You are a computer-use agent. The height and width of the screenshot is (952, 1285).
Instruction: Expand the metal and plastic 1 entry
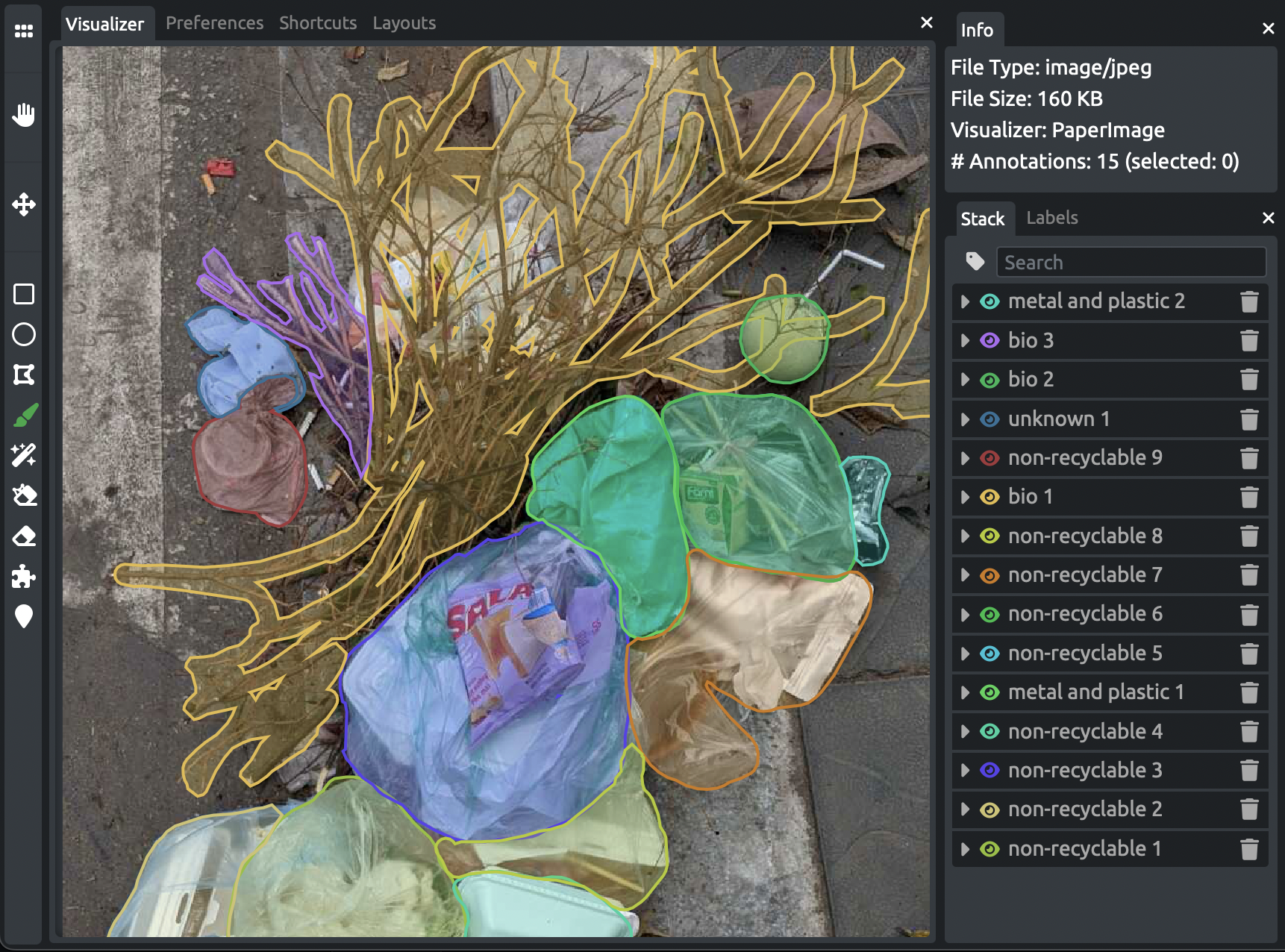click(x=965, y=692)
